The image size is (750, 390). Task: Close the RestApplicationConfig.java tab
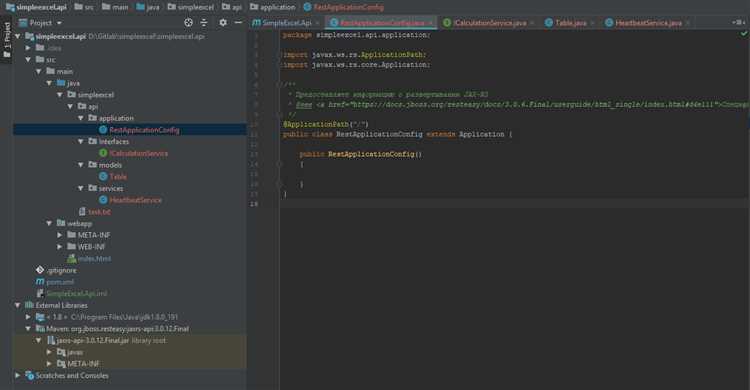click(x=430, y=23)
